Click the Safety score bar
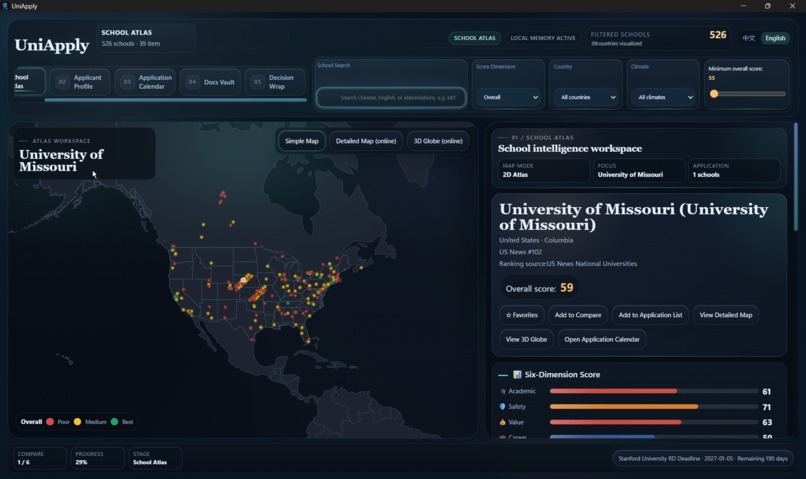This screenshot has width=806, height=479. point(653,407)
